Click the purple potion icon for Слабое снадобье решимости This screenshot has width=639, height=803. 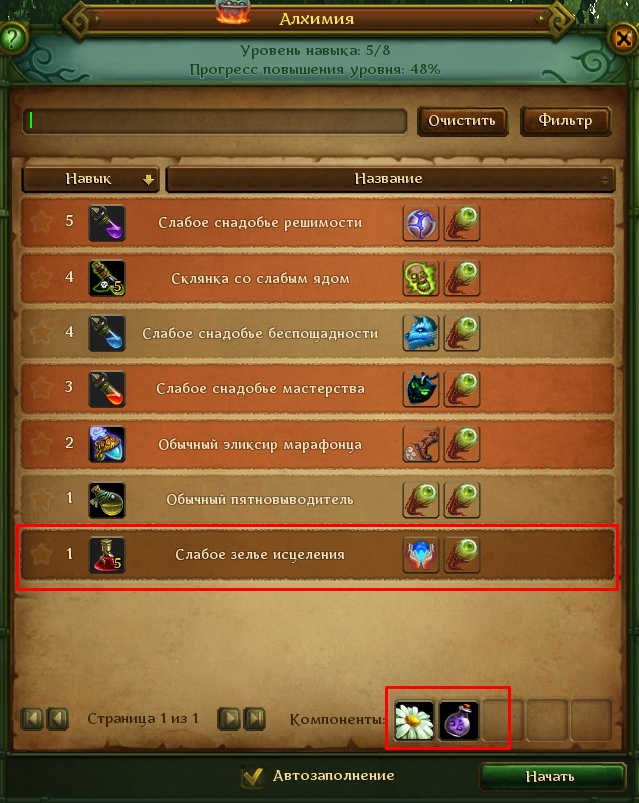click(106, 223)
